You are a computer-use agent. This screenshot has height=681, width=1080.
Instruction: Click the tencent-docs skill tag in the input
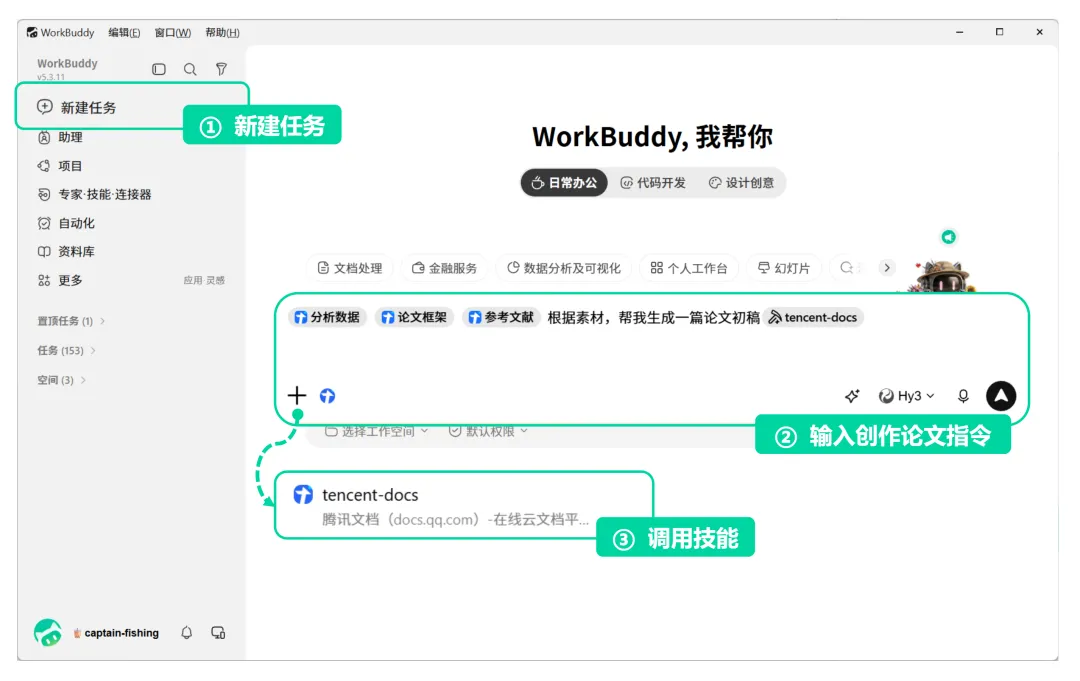click(813, 317)
